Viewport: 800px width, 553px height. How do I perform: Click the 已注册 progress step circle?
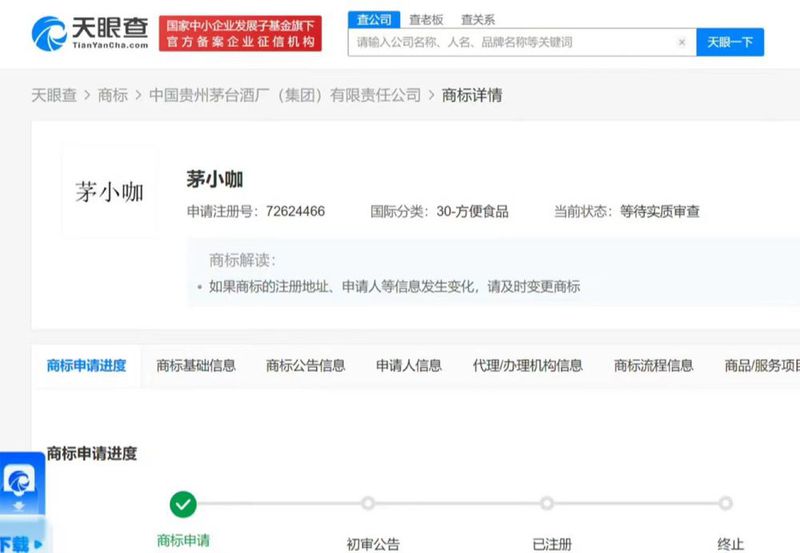tap(546, 504)
